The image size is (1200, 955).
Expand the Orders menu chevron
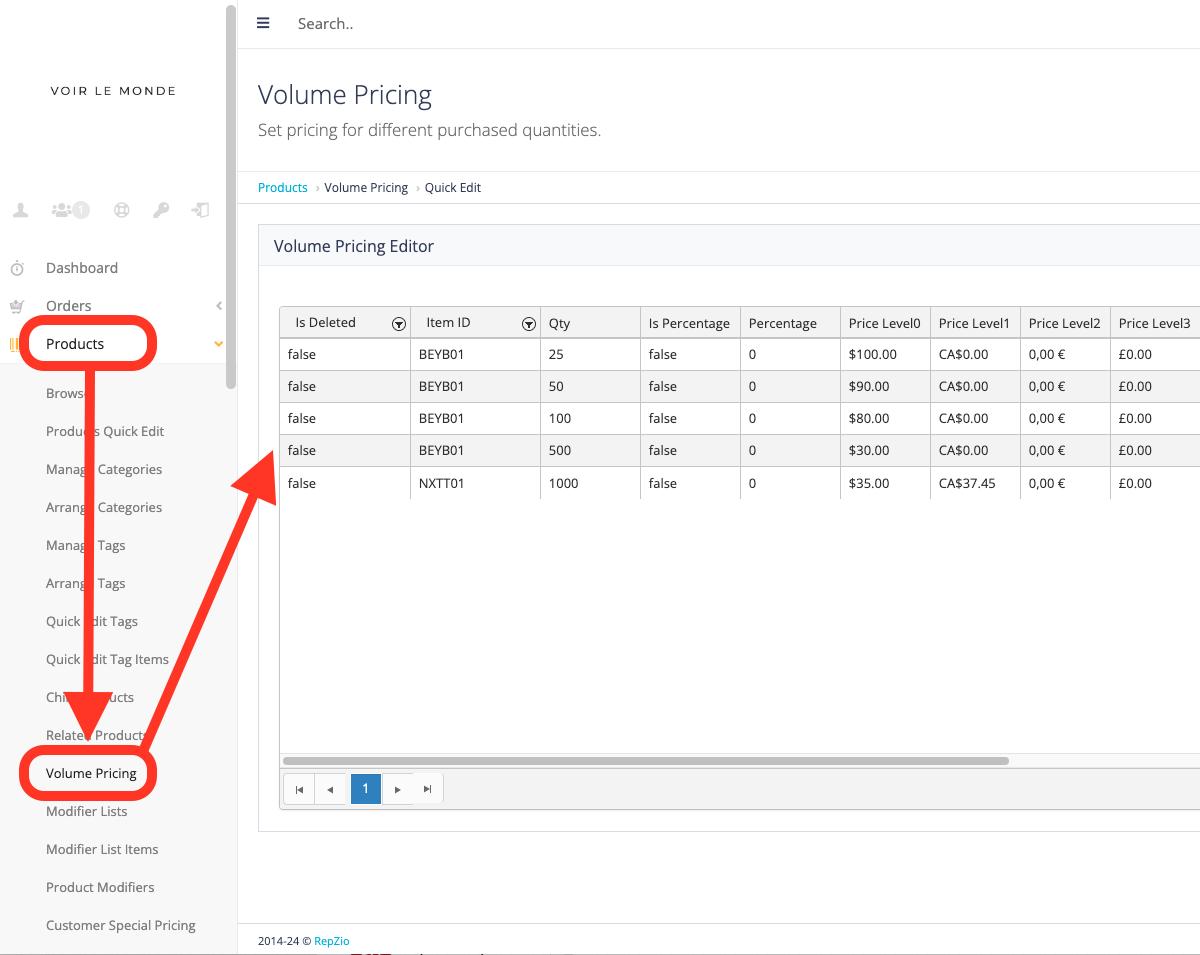pos(219,306)
